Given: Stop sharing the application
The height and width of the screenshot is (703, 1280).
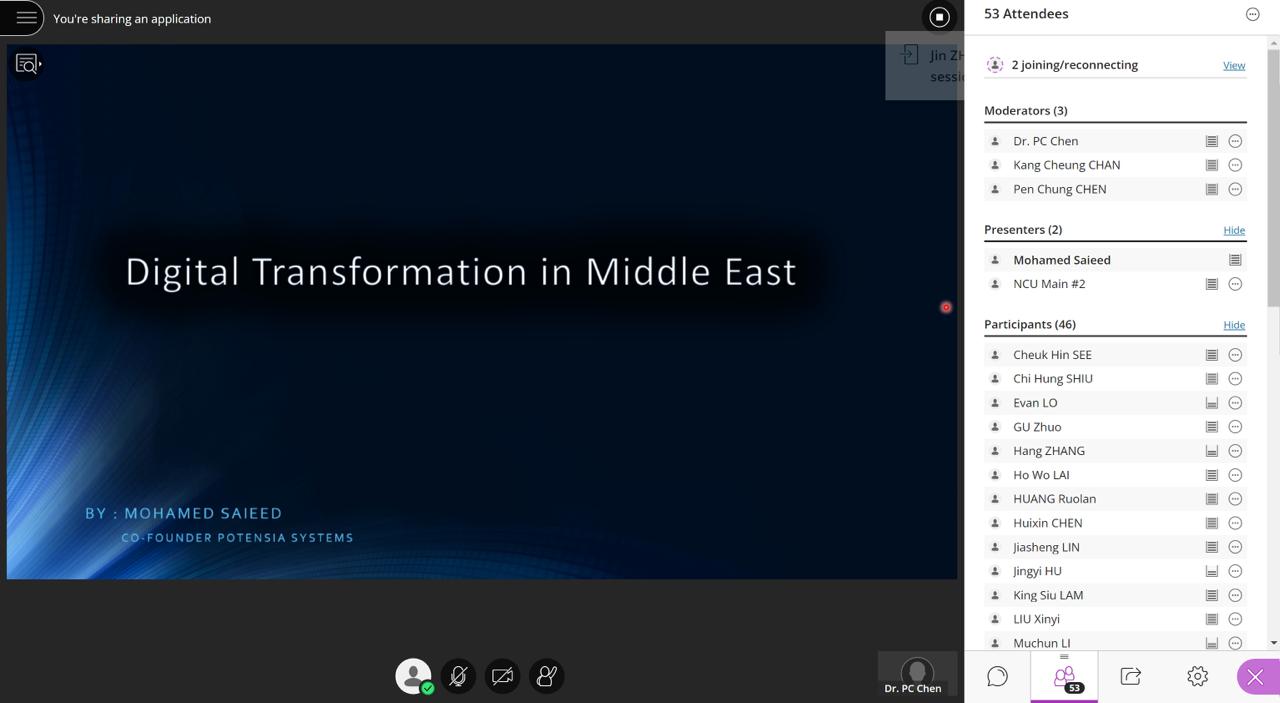Looking at the screenshot, I should point(938,17).
